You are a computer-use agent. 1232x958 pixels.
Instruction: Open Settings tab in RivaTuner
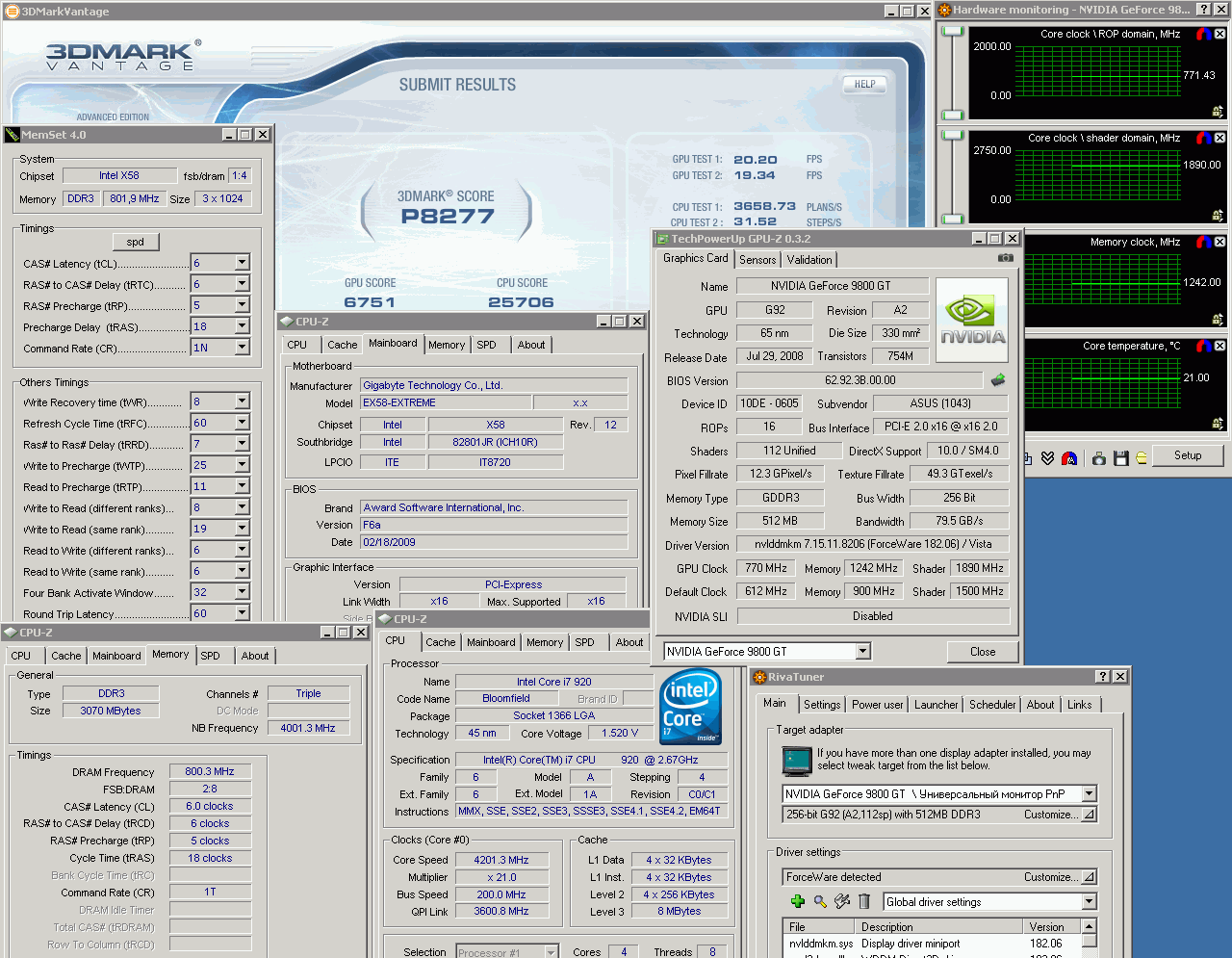tap(822, 705)
